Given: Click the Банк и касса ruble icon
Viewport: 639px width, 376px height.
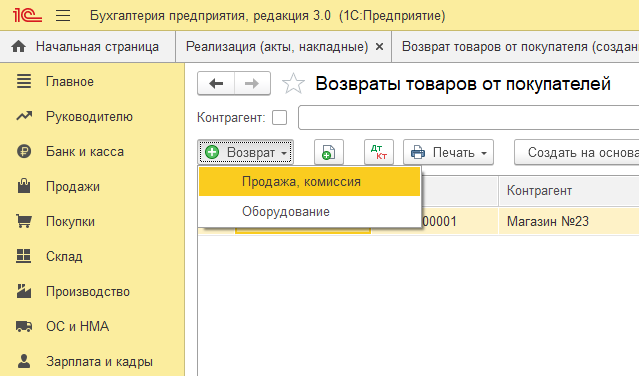Looking at the screenshot, I should point(24,152).
